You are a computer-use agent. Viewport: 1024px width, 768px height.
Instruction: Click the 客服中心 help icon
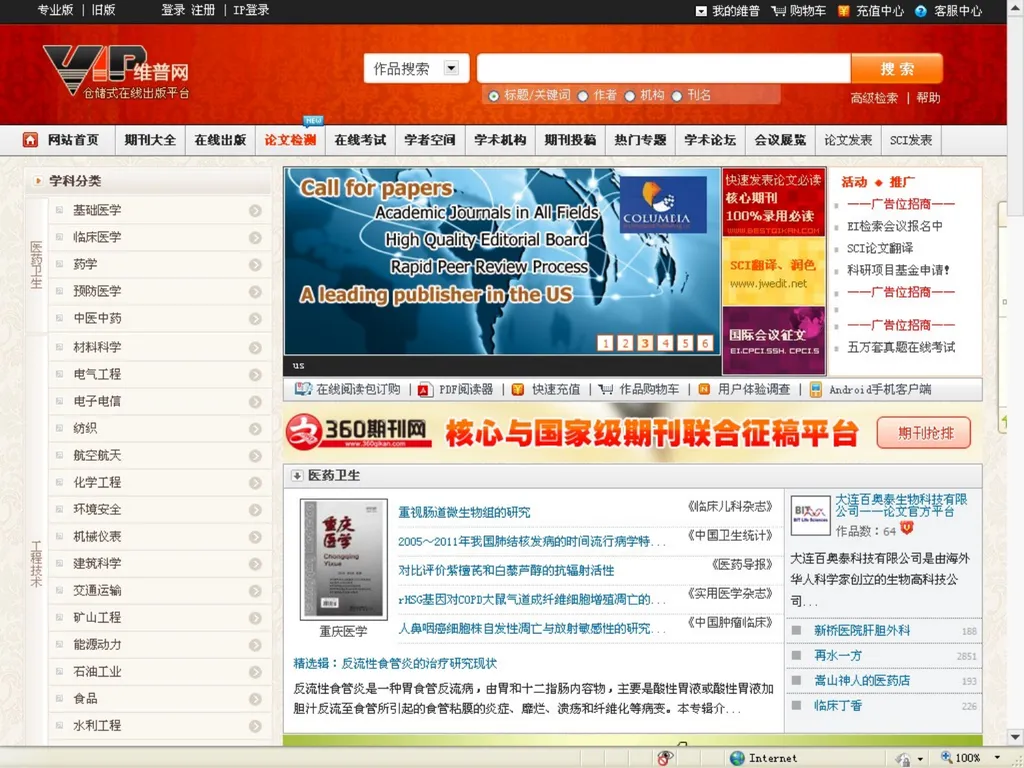click(921, 10)
